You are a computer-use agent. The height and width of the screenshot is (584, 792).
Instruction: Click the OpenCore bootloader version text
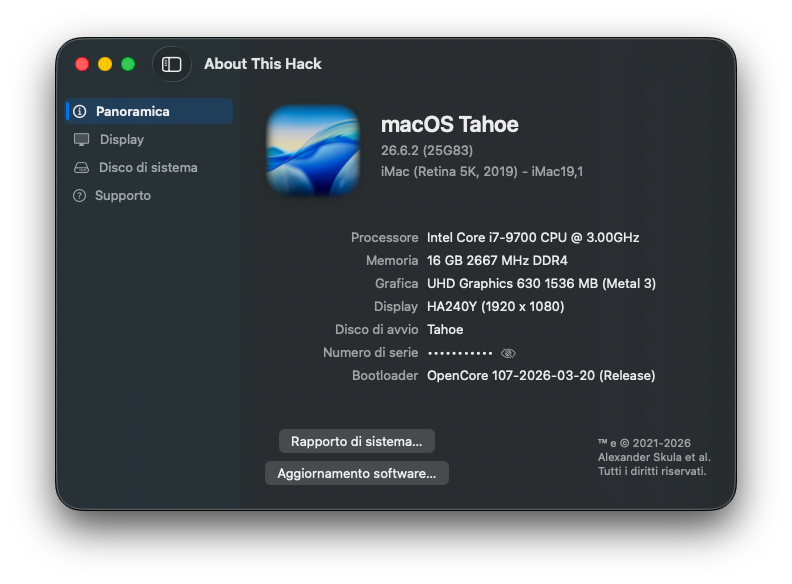point(541,375)
